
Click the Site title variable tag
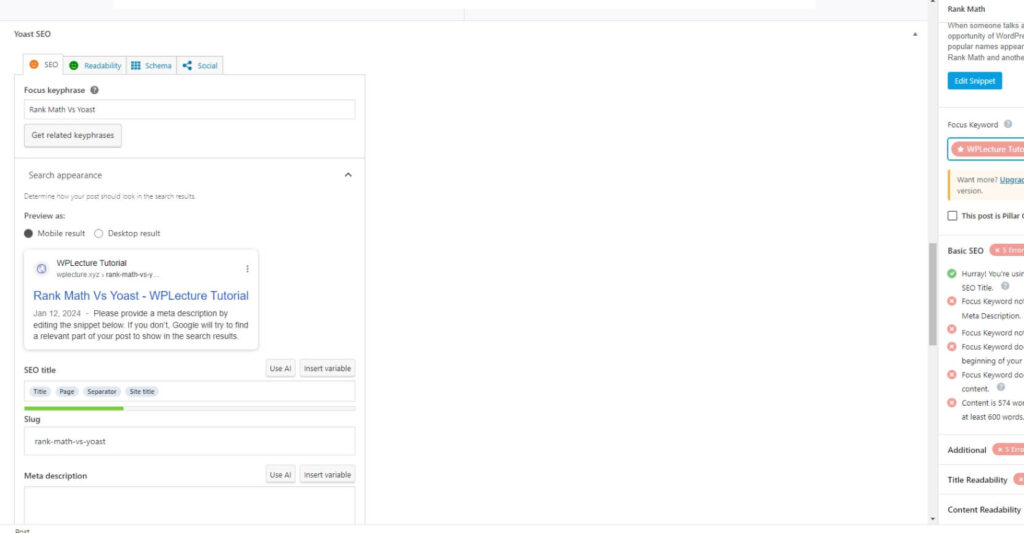coord(142,391)
